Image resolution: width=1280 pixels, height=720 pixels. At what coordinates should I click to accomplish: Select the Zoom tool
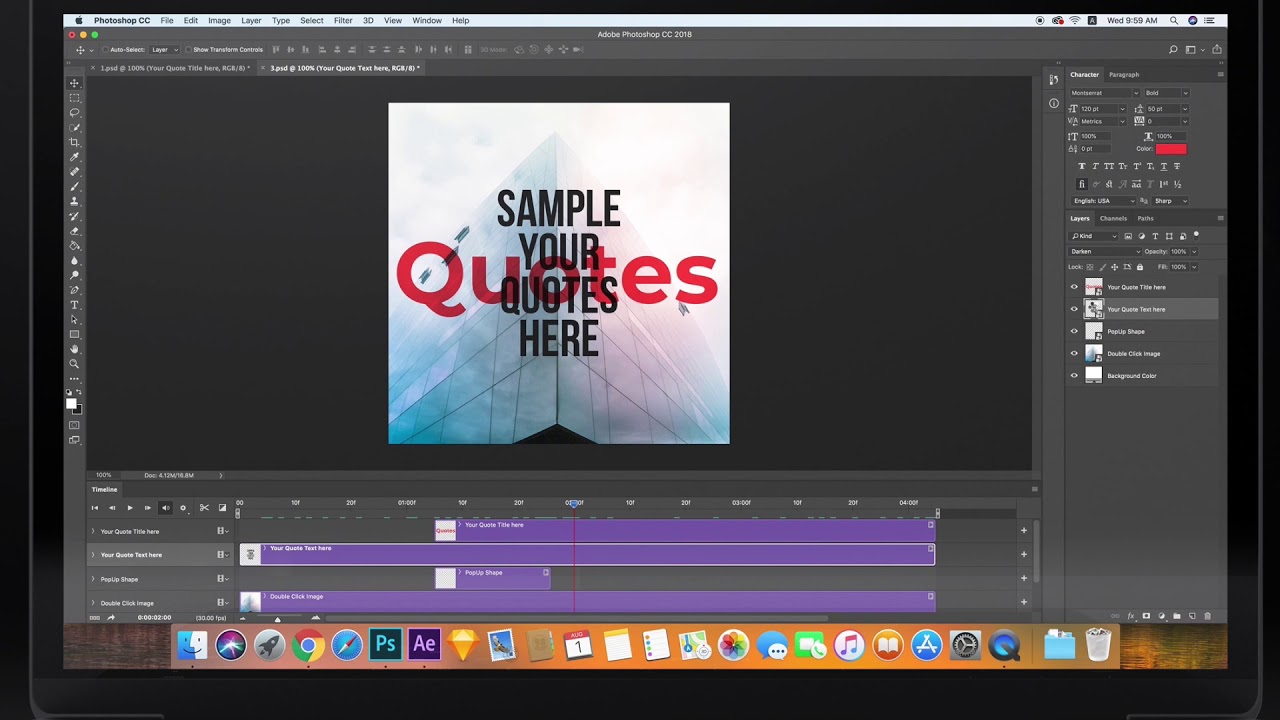[75, 364]
